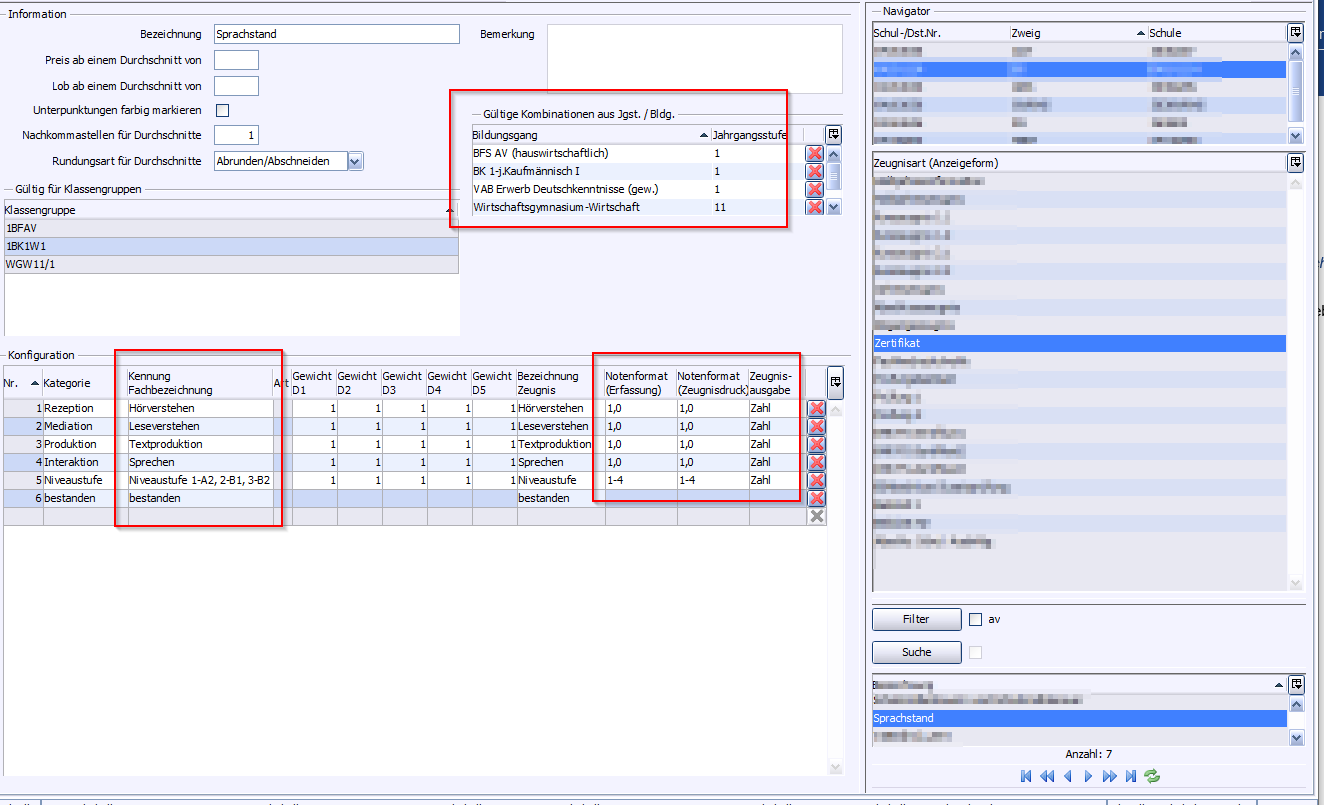Select the WGW11/1 Klassengruppe entry
Screen dimensions: 1324x805
[x=230, y=264]
